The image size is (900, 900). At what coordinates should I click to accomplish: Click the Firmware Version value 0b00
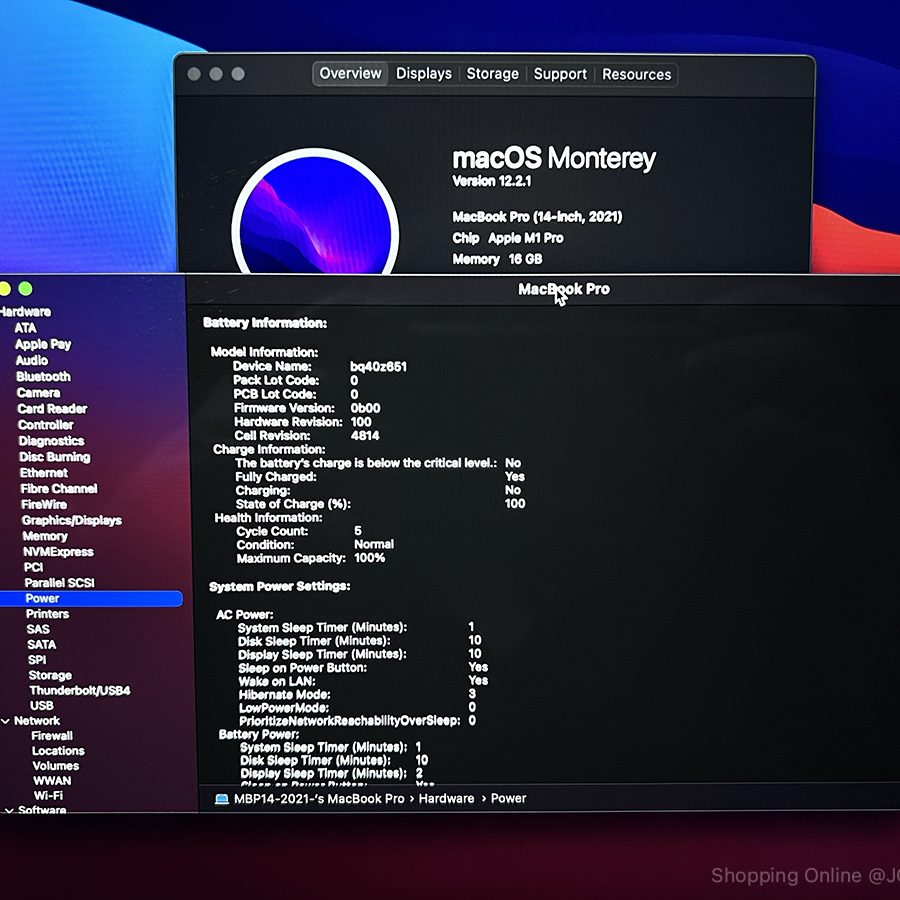pyautogui.click(x=366, y=408)
